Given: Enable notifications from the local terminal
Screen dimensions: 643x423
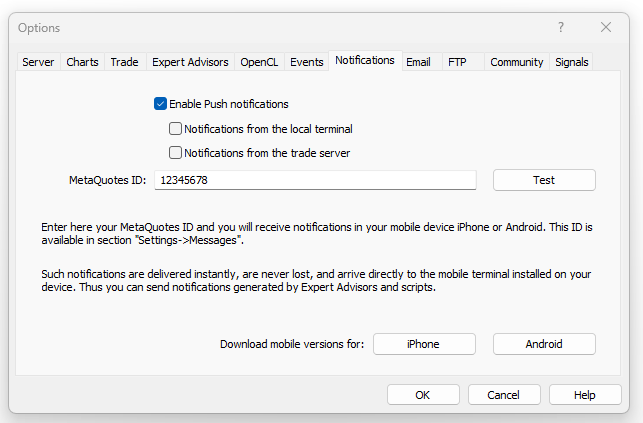Looking at the screenshot, I should tap(176, 129).
